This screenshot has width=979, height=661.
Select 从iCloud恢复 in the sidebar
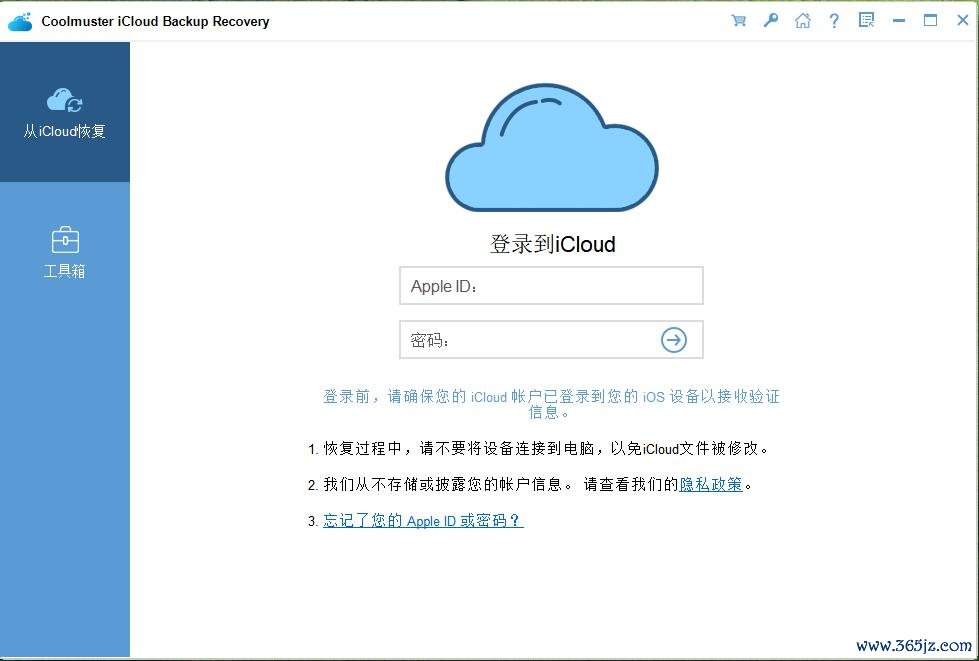click(x=65, y=112)
